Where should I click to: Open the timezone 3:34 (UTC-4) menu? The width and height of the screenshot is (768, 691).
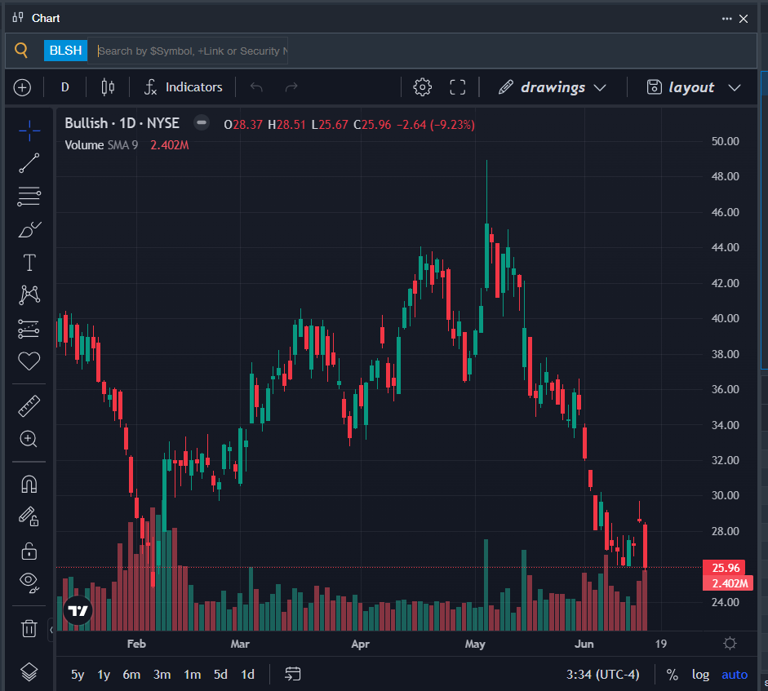click(602, 674)
